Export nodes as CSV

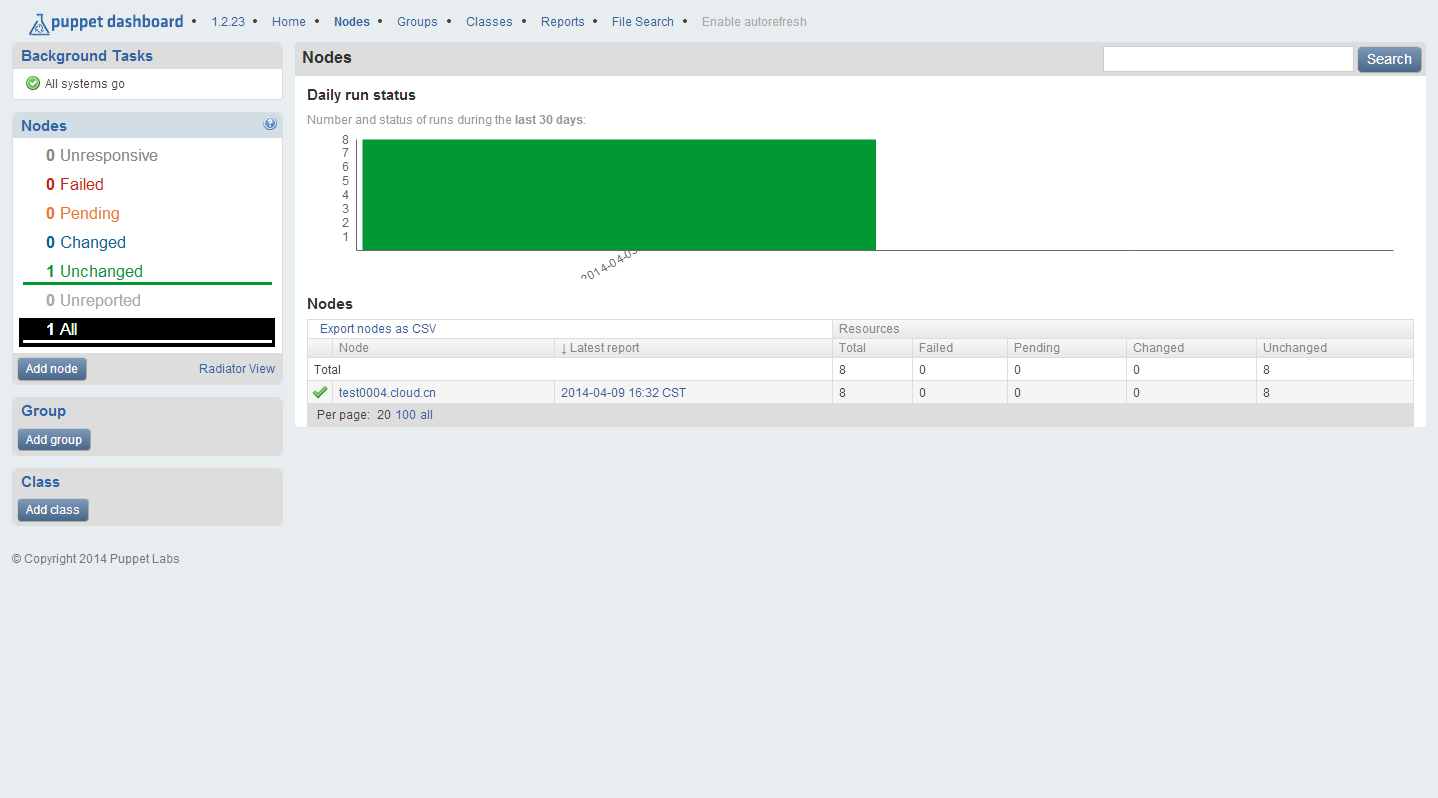(378, 329)
